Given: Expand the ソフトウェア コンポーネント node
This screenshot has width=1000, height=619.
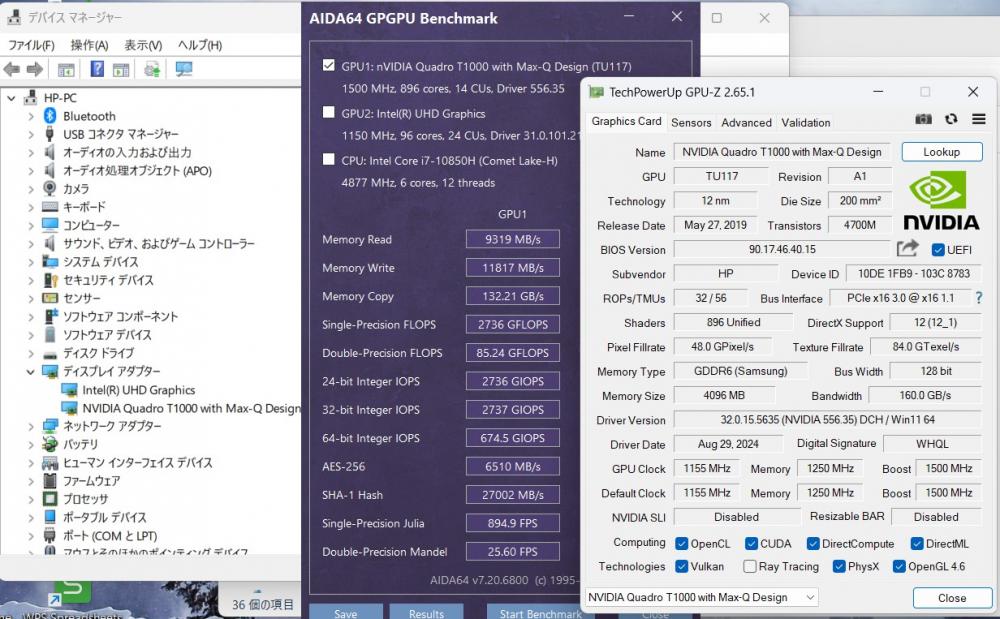Looking at the screenshot, I should click(31, 317).
